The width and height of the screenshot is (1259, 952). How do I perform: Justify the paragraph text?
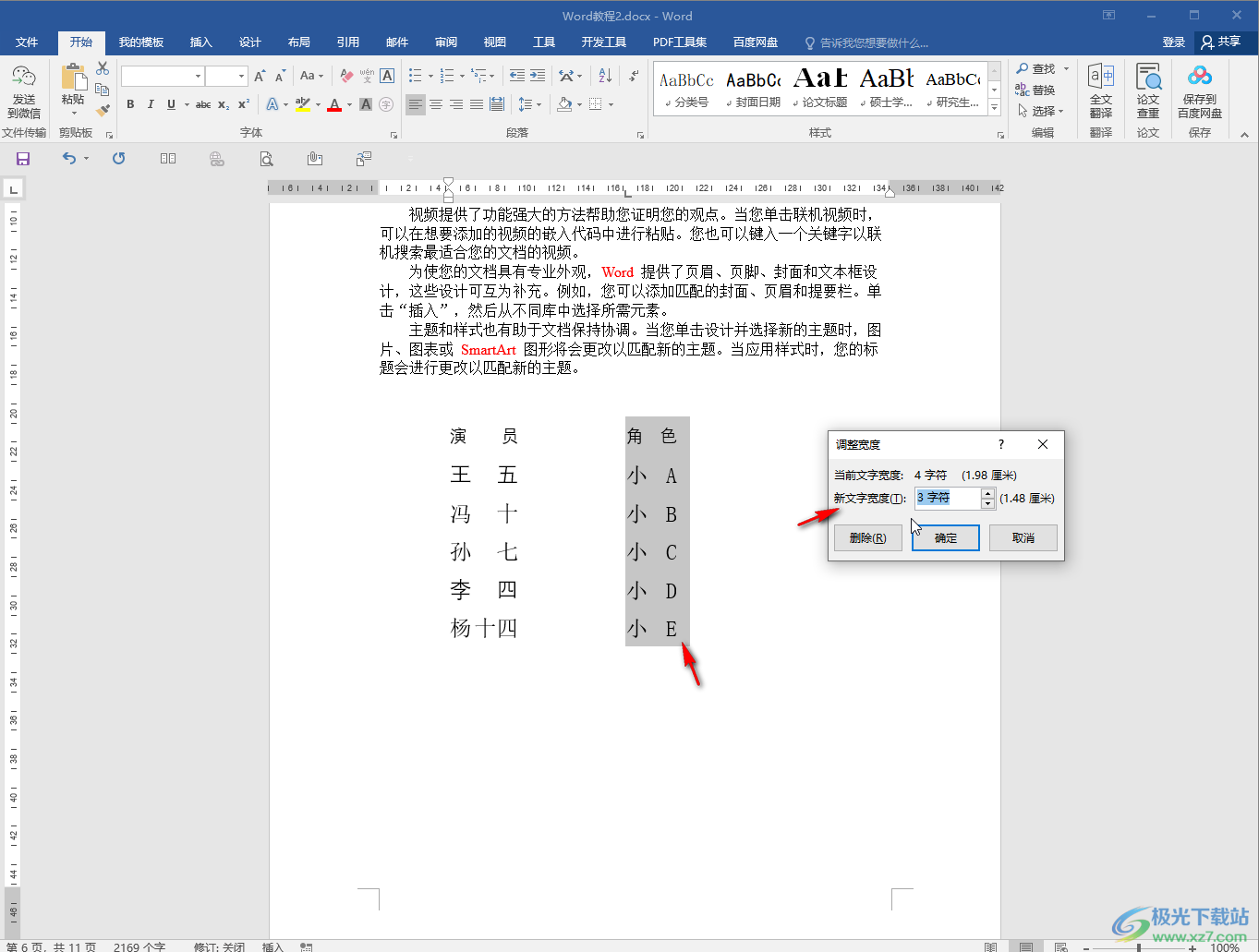(477, 104)
